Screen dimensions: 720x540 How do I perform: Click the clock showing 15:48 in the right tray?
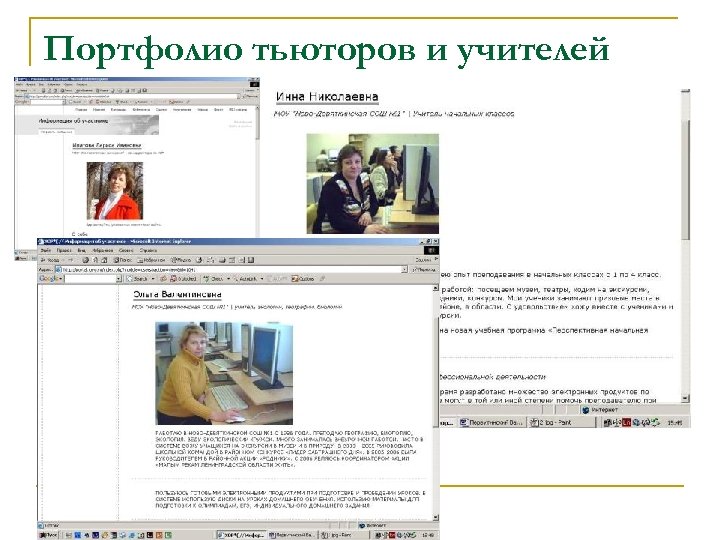click(x=674, y=422)
